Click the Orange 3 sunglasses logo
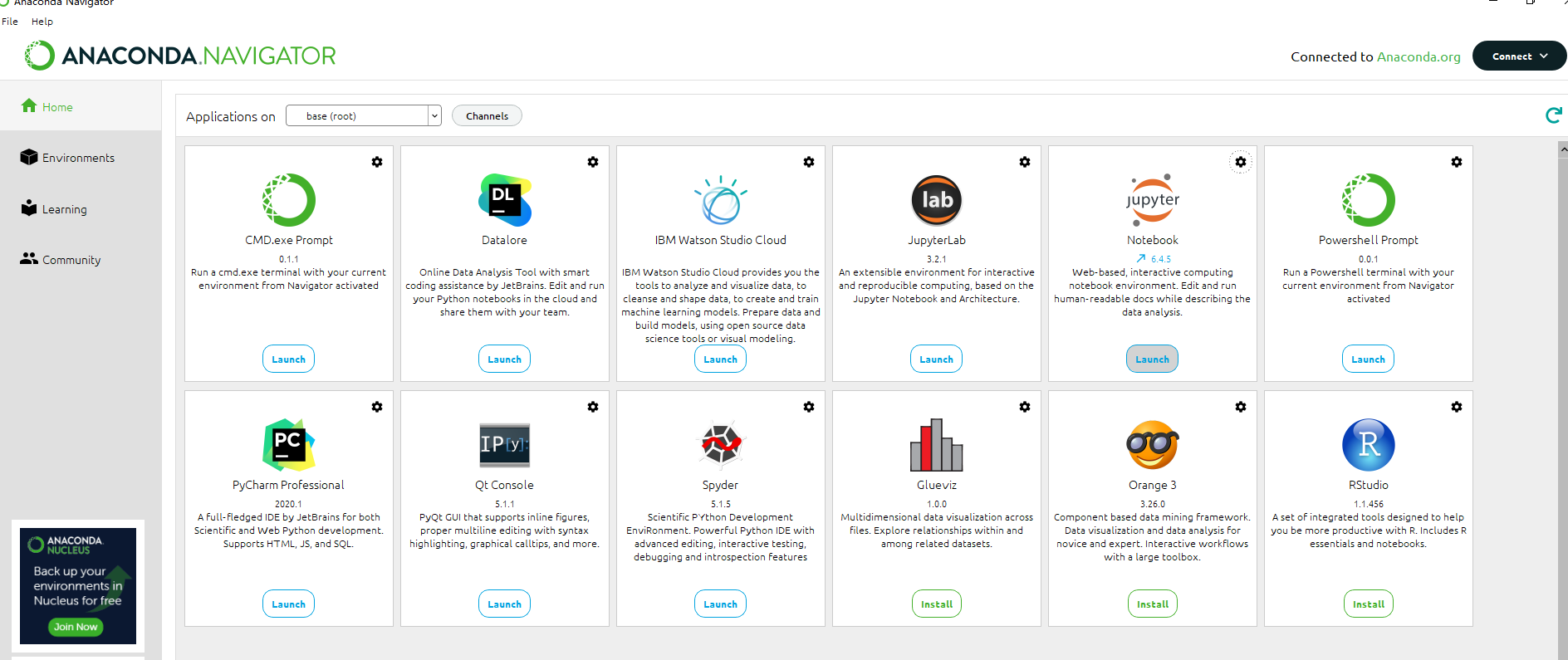Viewport: 1568px width, 660px height. [1153, 445]
